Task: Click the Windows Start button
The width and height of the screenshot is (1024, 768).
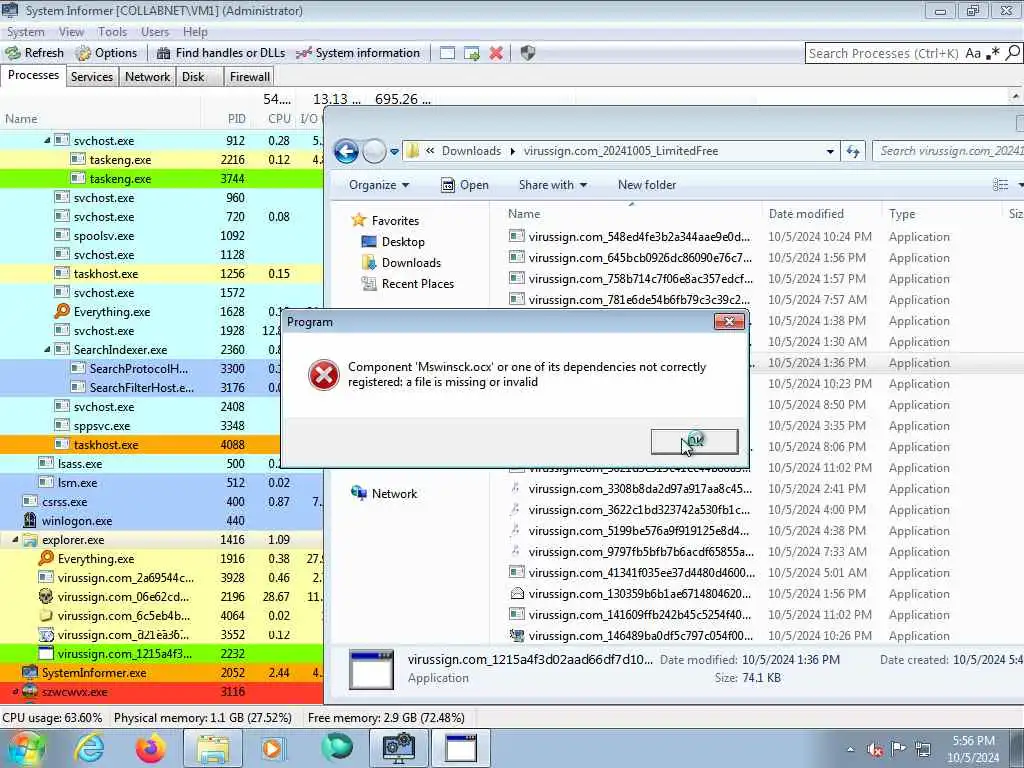Action: [25, 748]
